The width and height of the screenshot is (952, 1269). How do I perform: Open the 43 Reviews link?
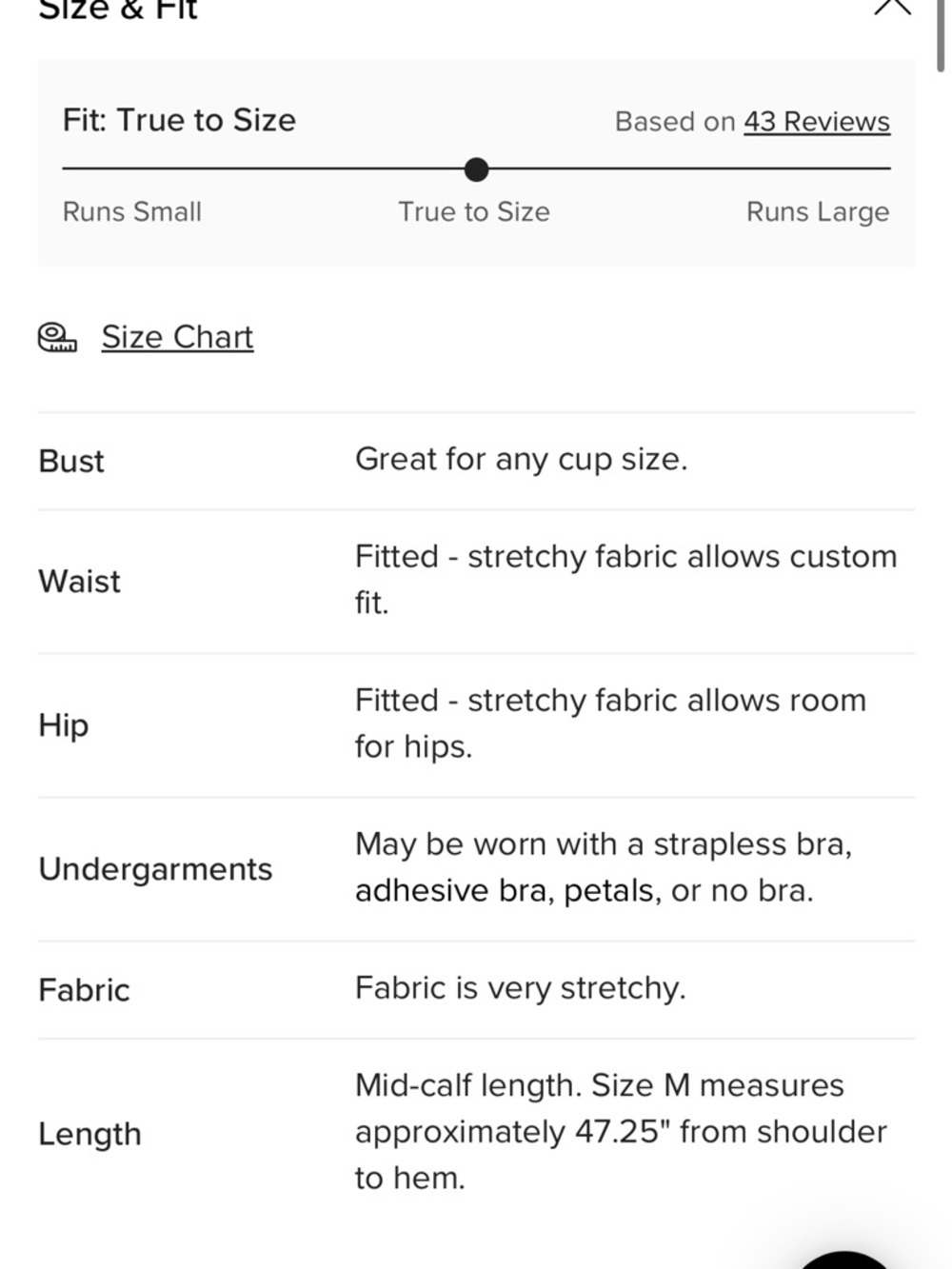(x=817, y=122)
